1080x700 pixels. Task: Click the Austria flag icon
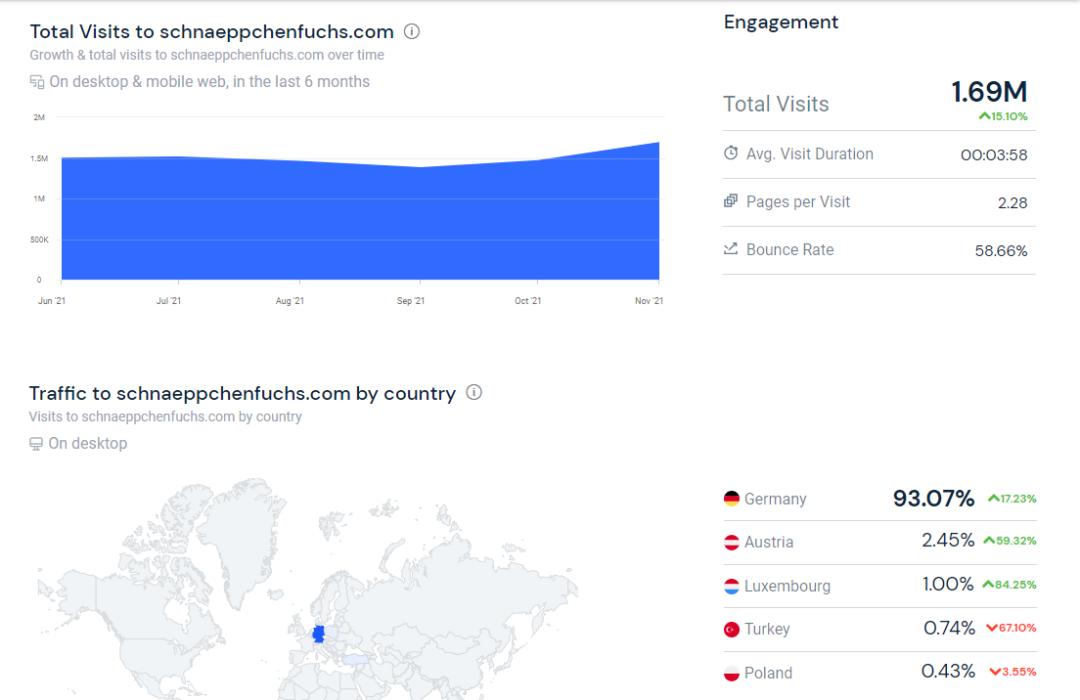[x=732, y=542]
